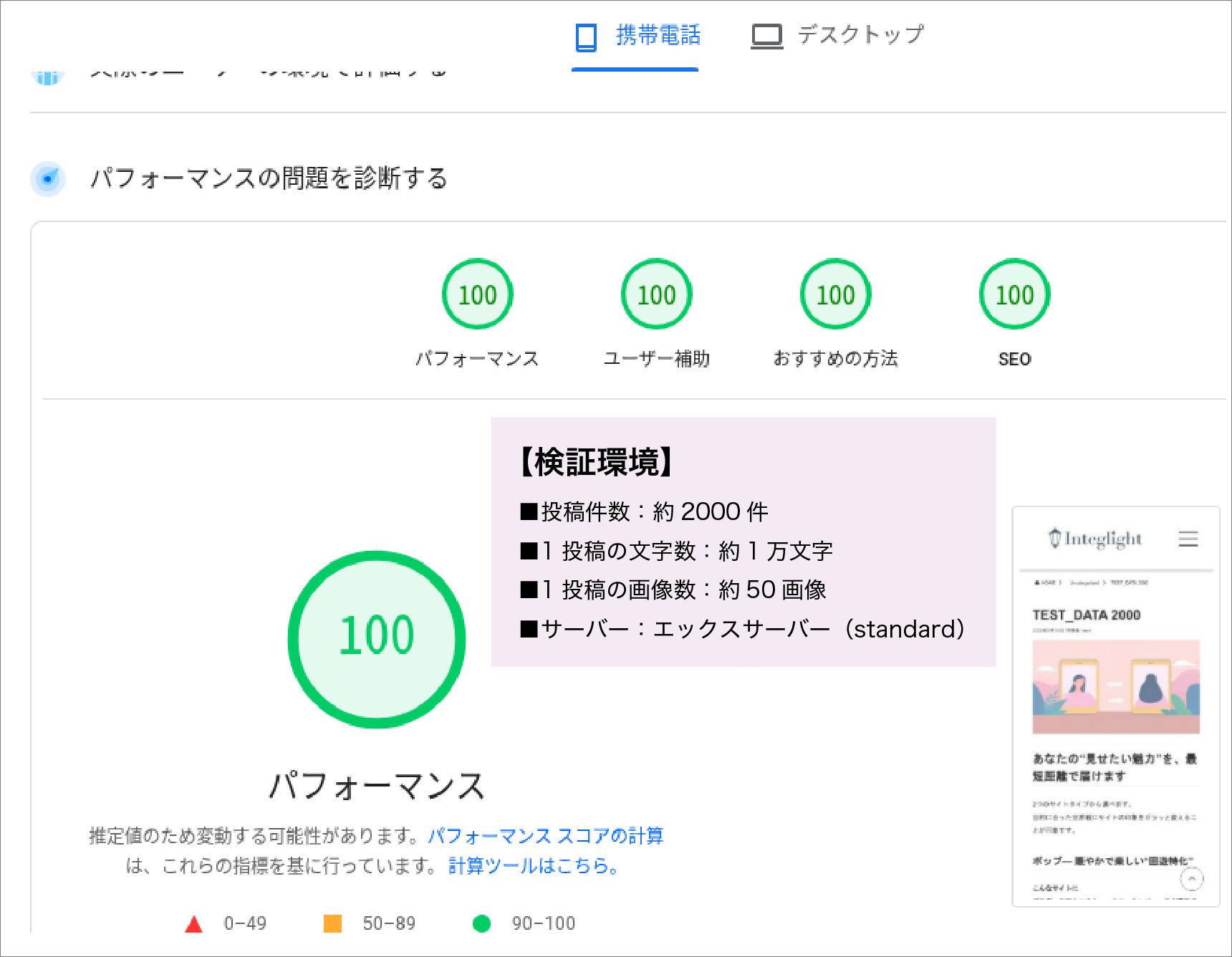Viewport: 1232px width, 957px height.
Task: Select the SEO score gauge
Action: tap(1014, 294)
